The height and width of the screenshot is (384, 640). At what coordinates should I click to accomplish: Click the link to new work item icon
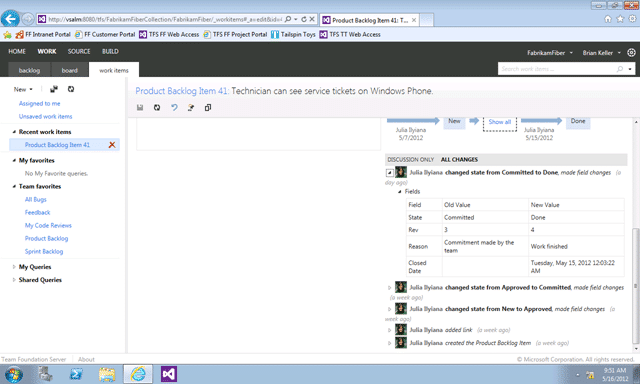coord(191,108)
